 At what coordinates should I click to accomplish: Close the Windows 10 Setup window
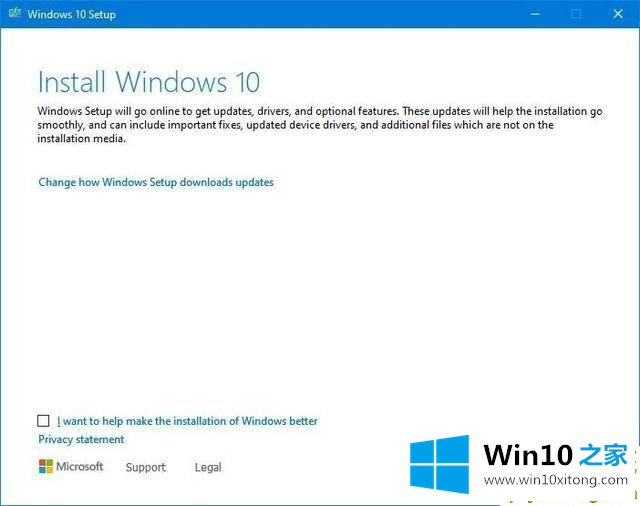(x=618, y=14)
